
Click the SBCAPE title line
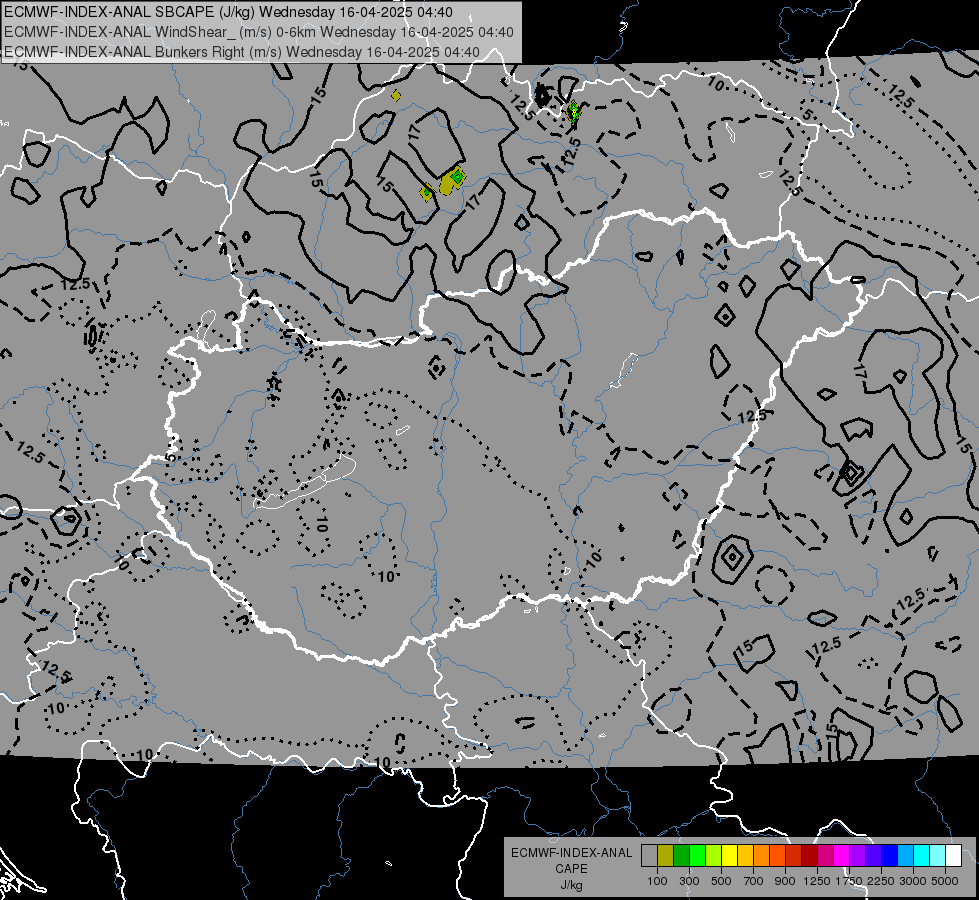pos(229,12)
